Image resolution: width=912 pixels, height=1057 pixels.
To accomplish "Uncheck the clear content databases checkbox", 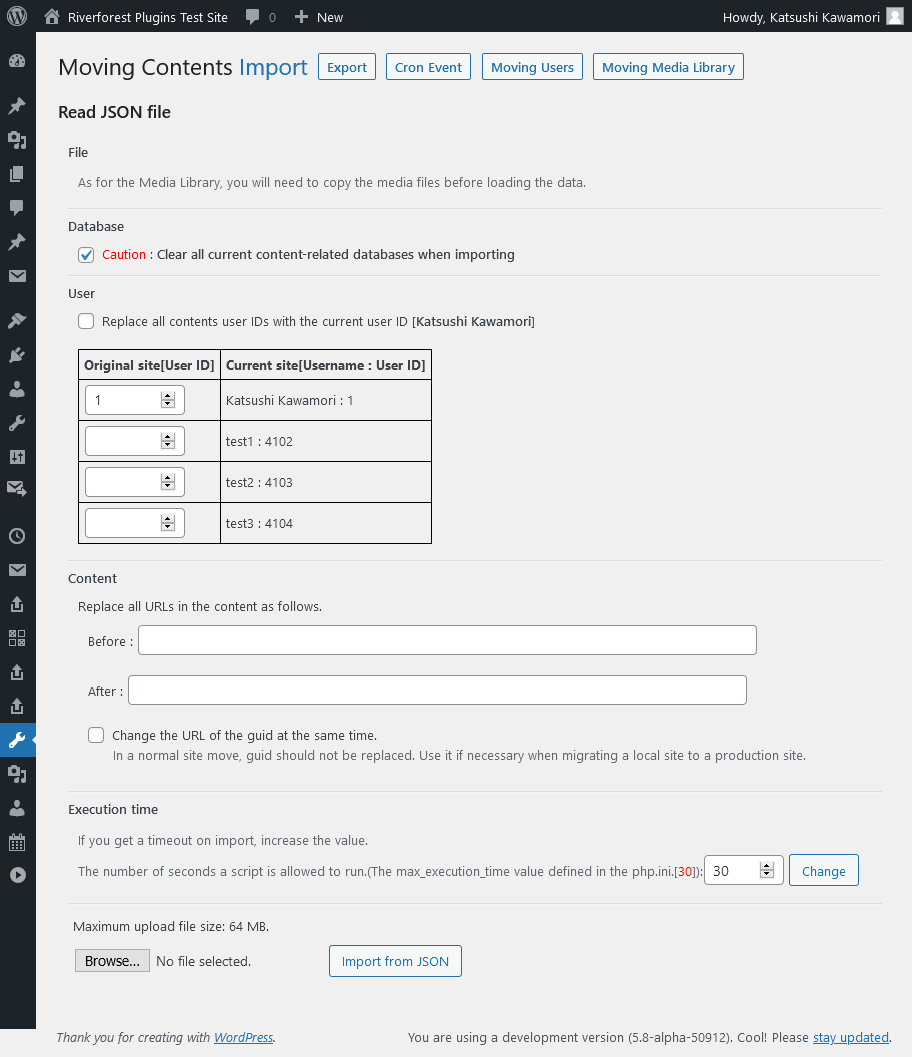I will tap(86, 255).
